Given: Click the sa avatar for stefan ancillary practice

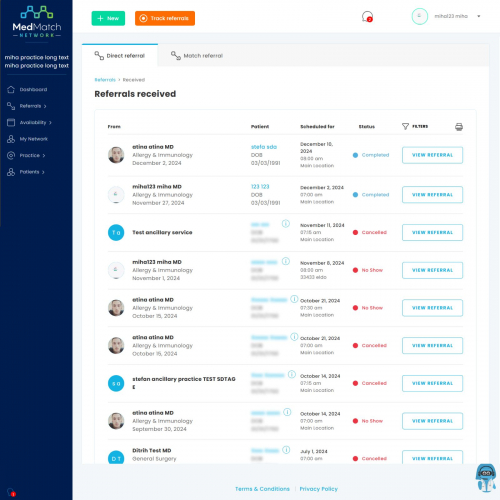Looking at the screenshot, I should click(116, 383).
